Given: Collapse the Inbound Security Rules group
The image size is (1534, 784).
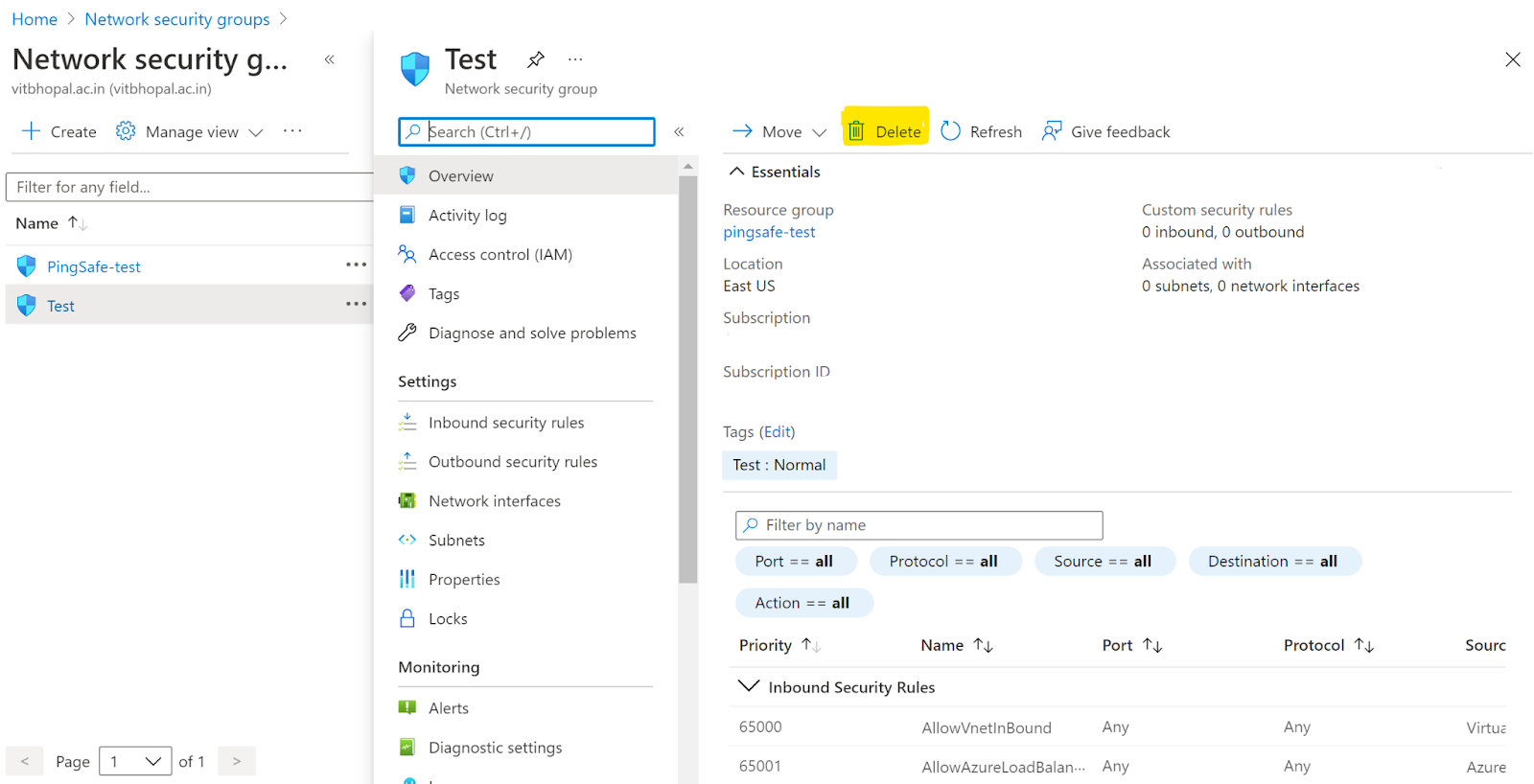Looking at the screenshot, I should (x=748, y=686).
